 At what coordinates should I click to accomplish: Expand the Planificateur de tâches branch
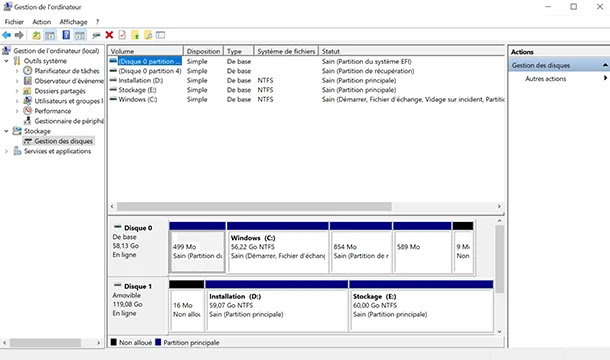point(17,71)
